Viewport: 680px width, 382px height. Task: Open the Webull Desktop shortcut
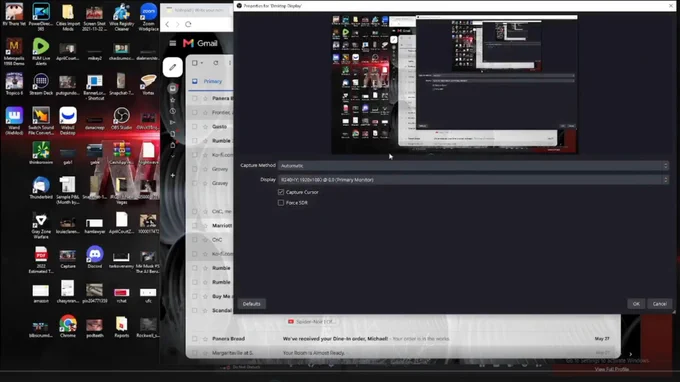(68, 121)
